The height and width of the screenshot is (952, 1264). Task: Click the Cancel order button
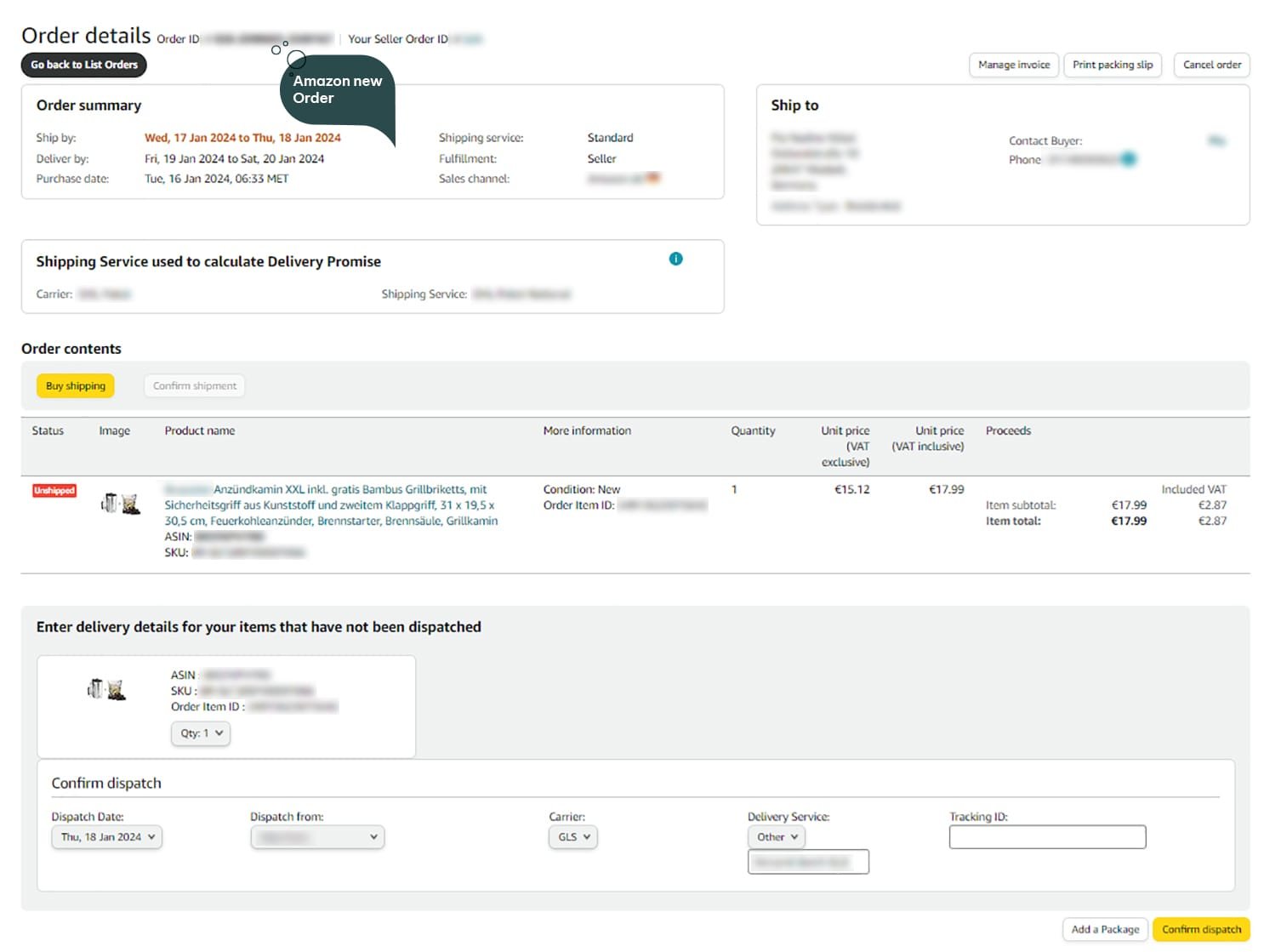1211,65
